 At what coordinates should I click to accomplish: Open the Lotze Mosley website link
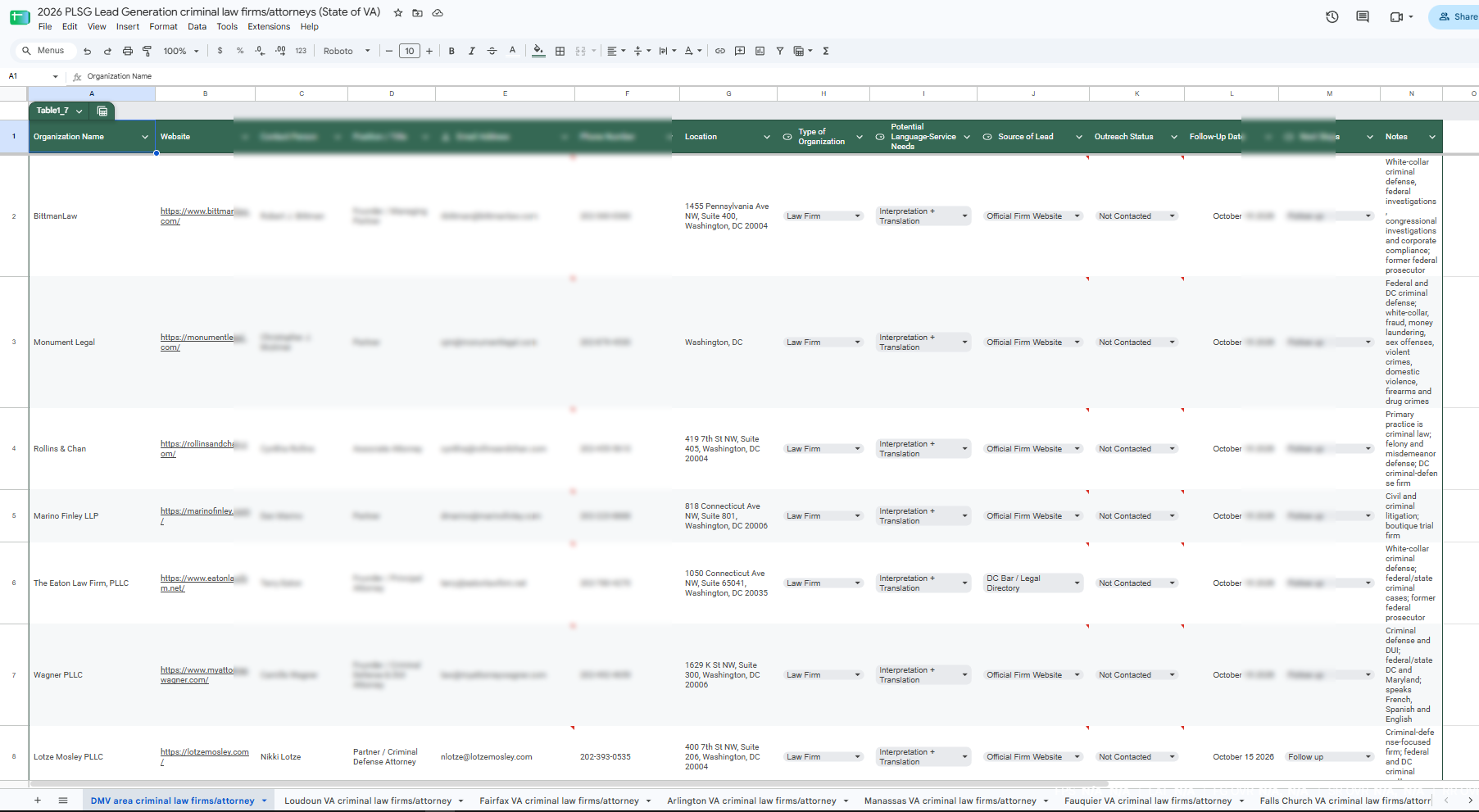205,757
